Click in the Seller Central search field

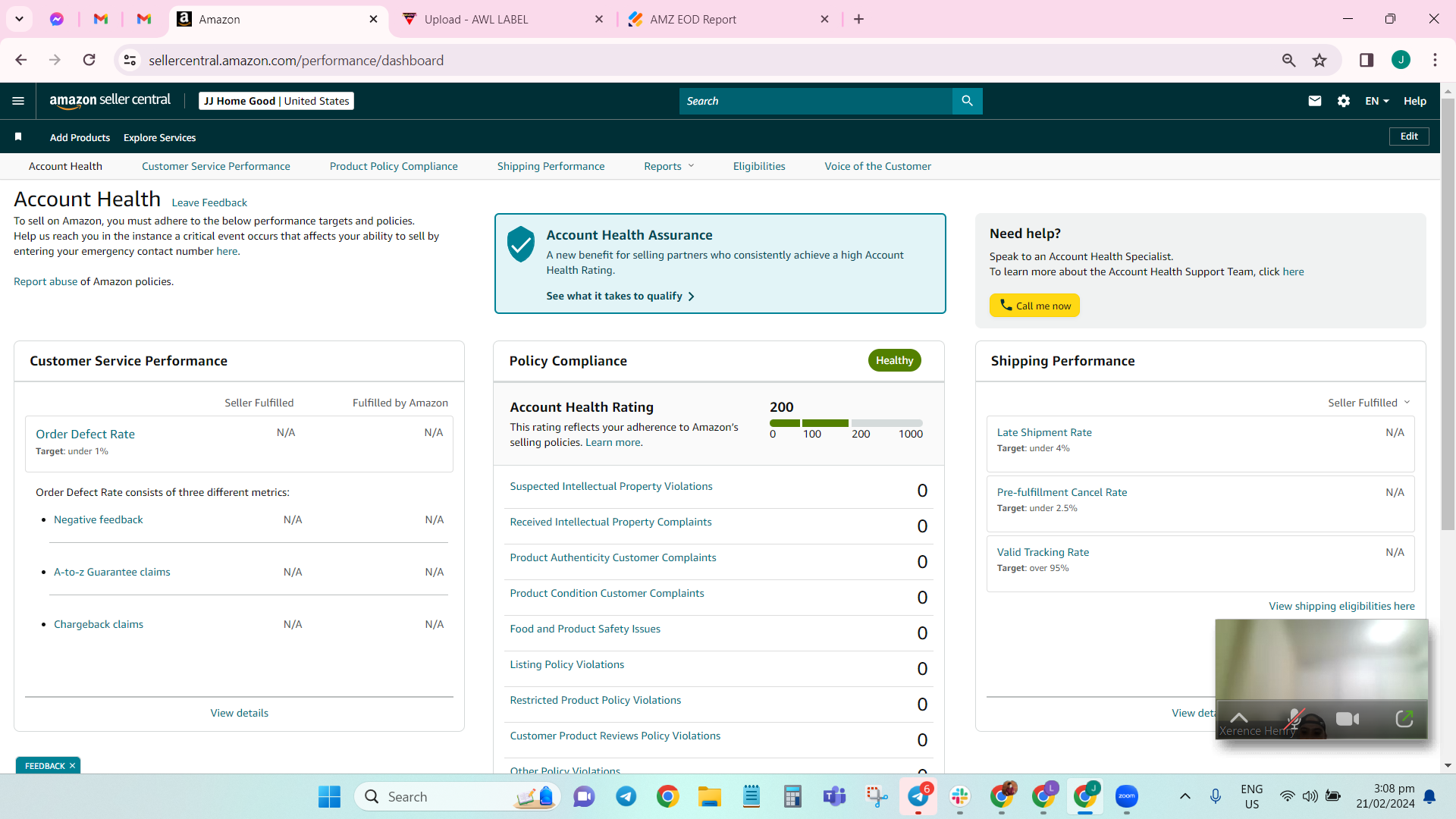816,101
